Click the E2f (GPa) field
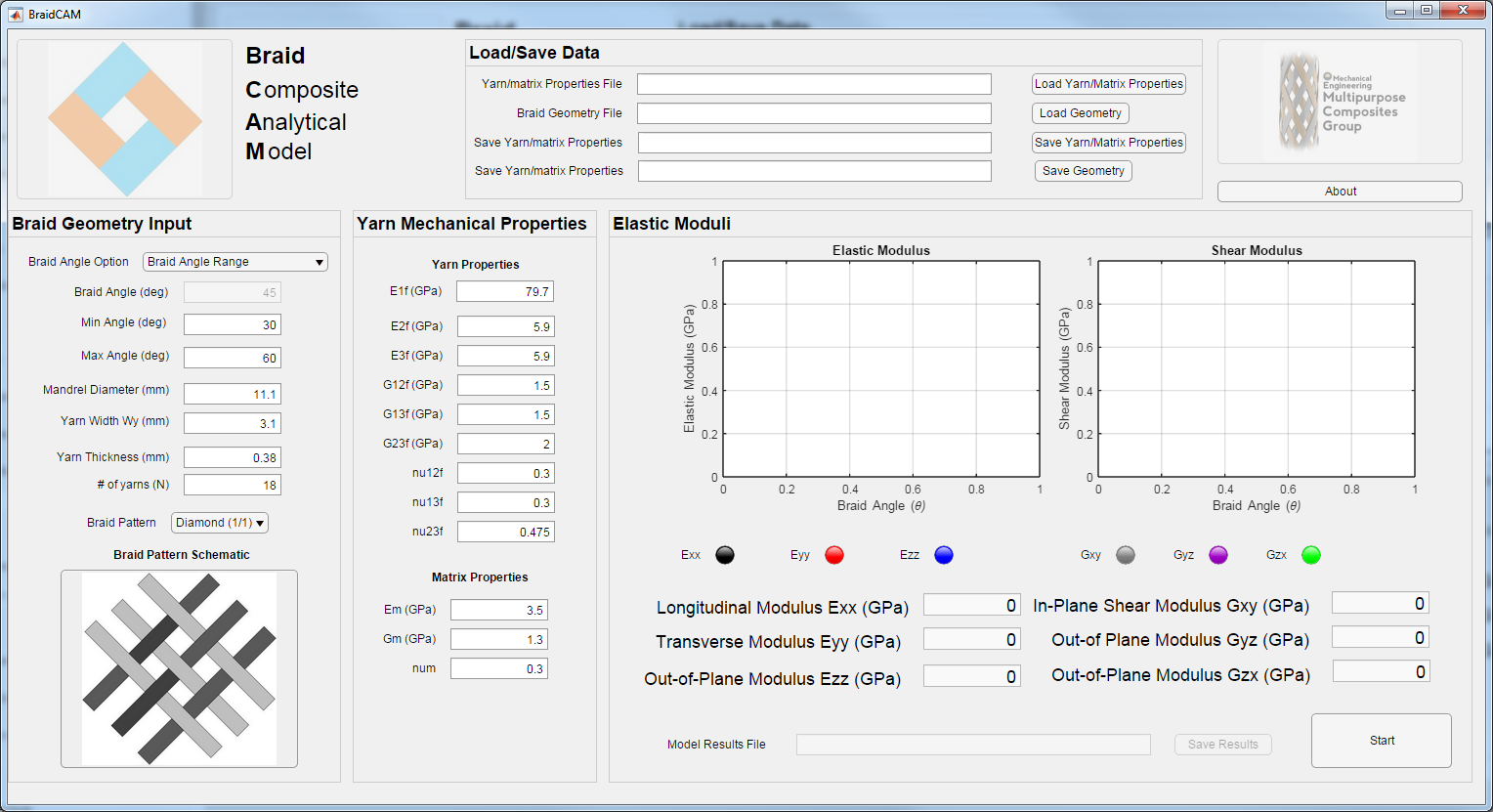Image resolution: width=1493 pixels, height=812 pixels. pos(506,326)
